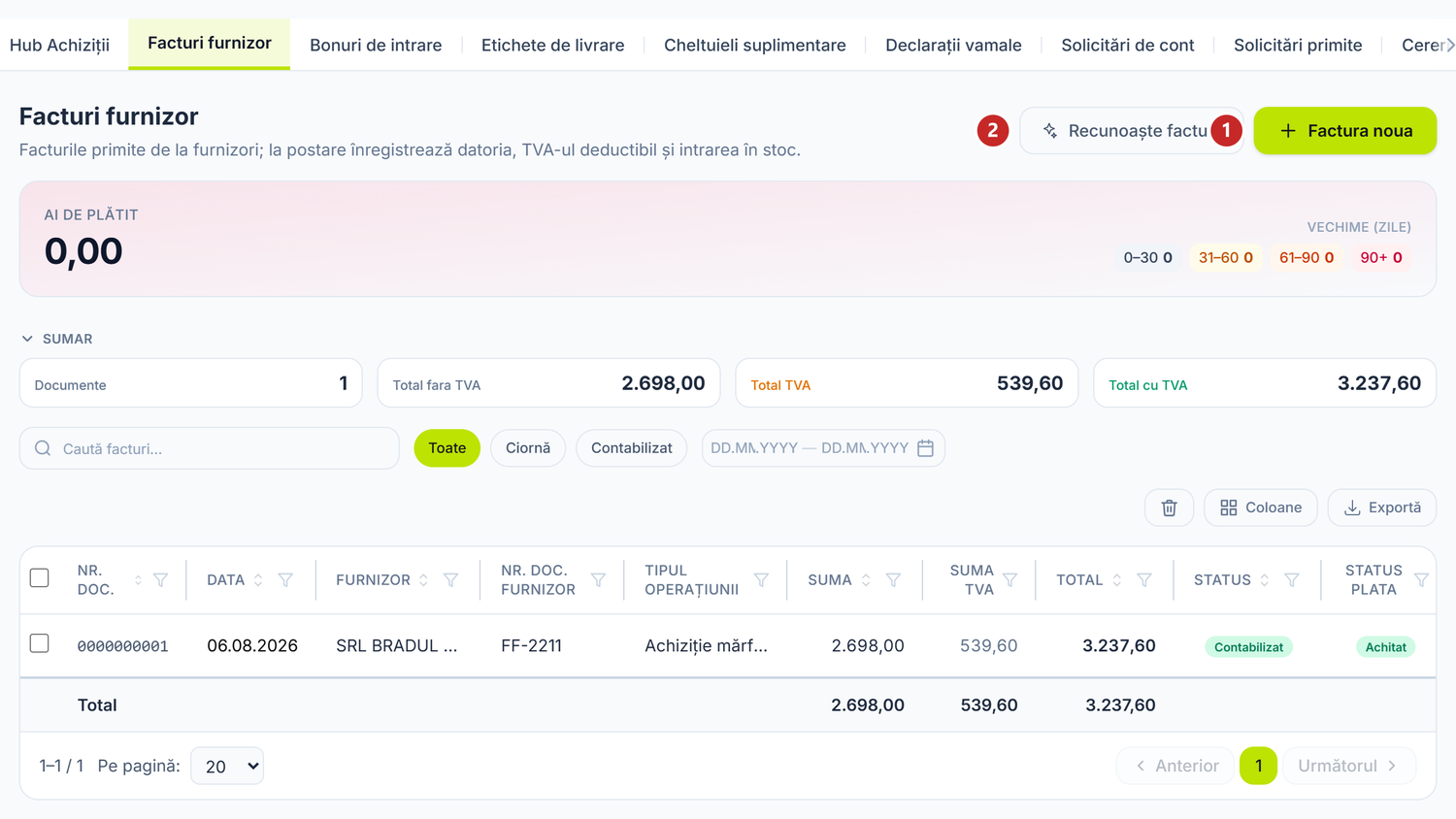Switch to the Hub Achiziții tab
The height and width of the screenshot is (819, 1456).
[59, 45]
